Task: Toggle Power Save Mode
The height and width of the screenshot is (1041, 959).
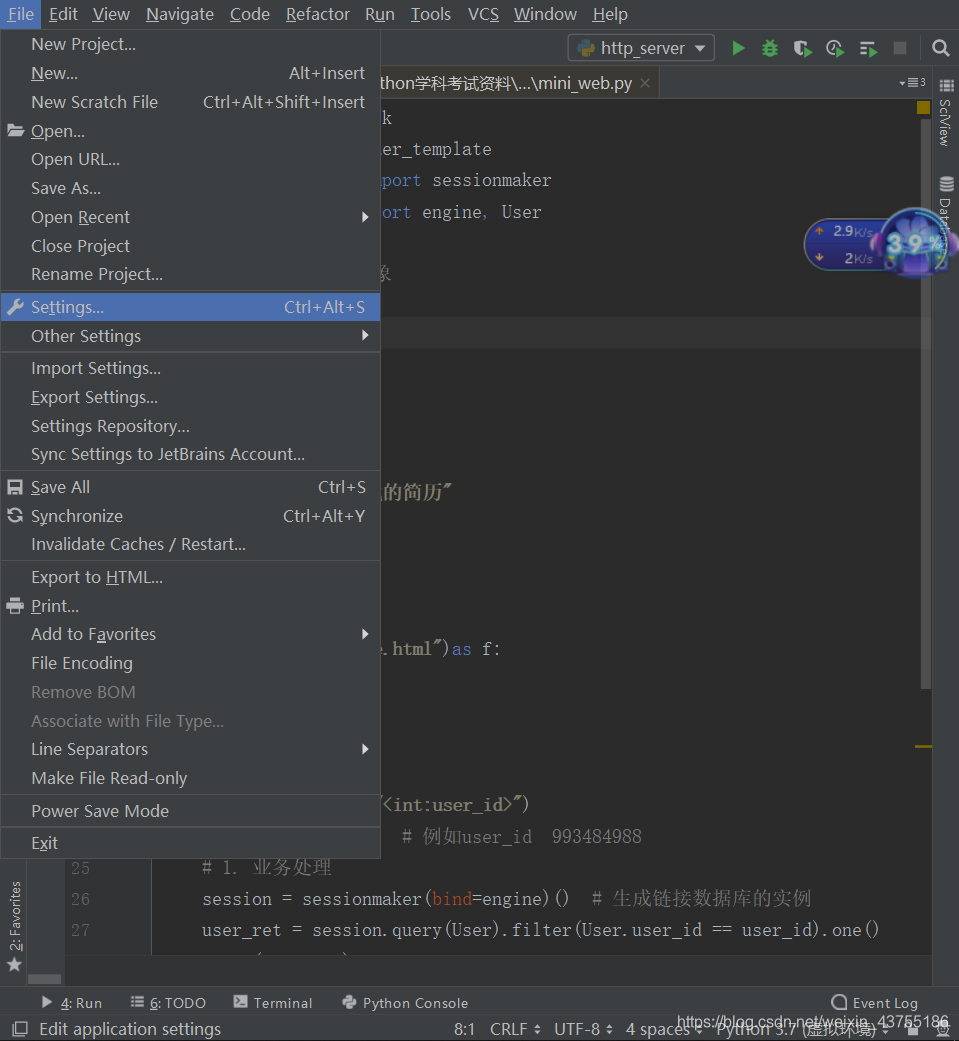Action: tap(191, 811)
